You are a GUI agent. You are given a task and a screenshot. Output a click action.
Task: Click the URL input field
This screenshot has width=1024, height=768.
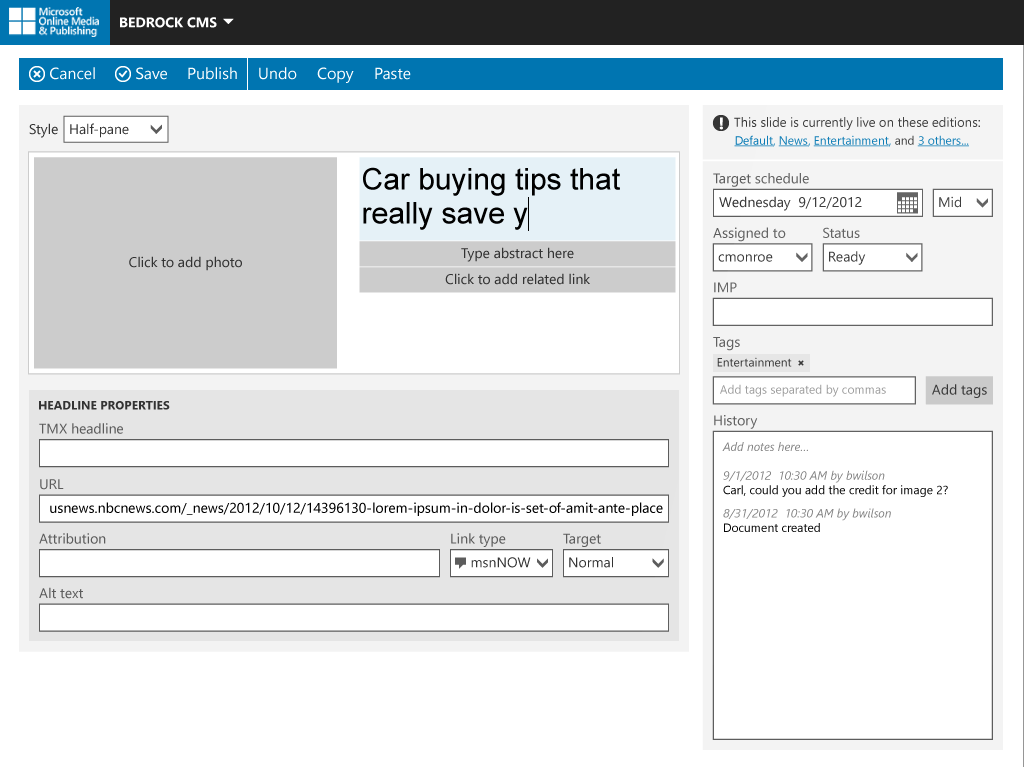354,509
